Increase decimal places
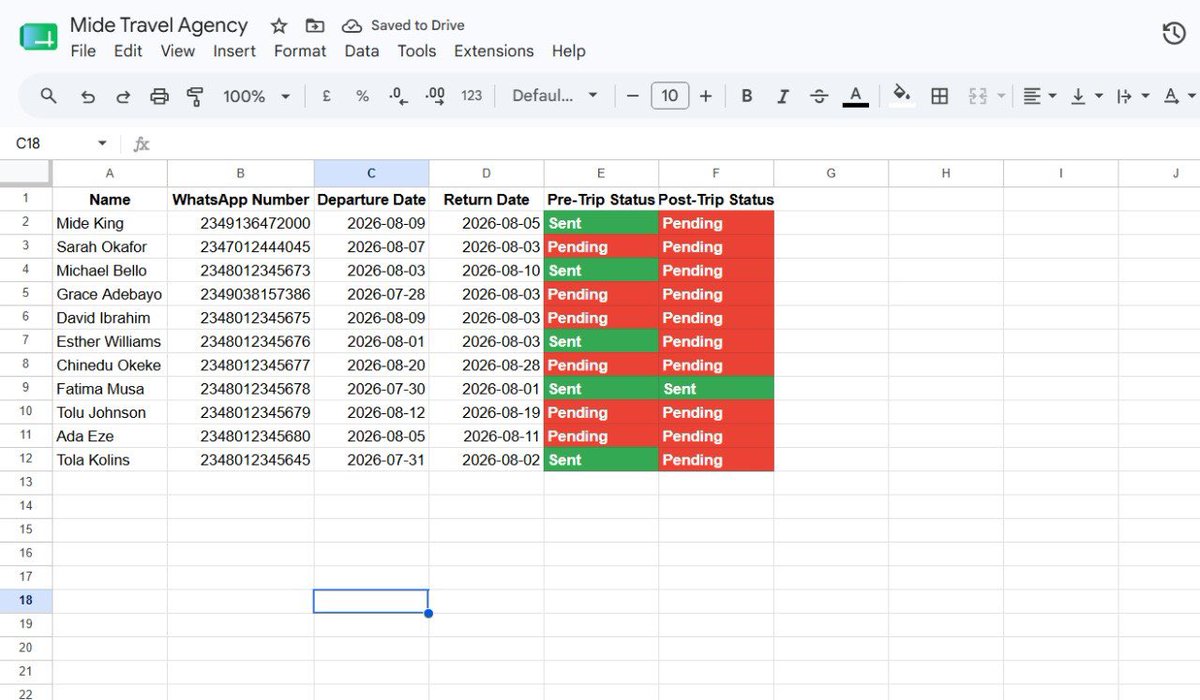 [x=435, y=96]
